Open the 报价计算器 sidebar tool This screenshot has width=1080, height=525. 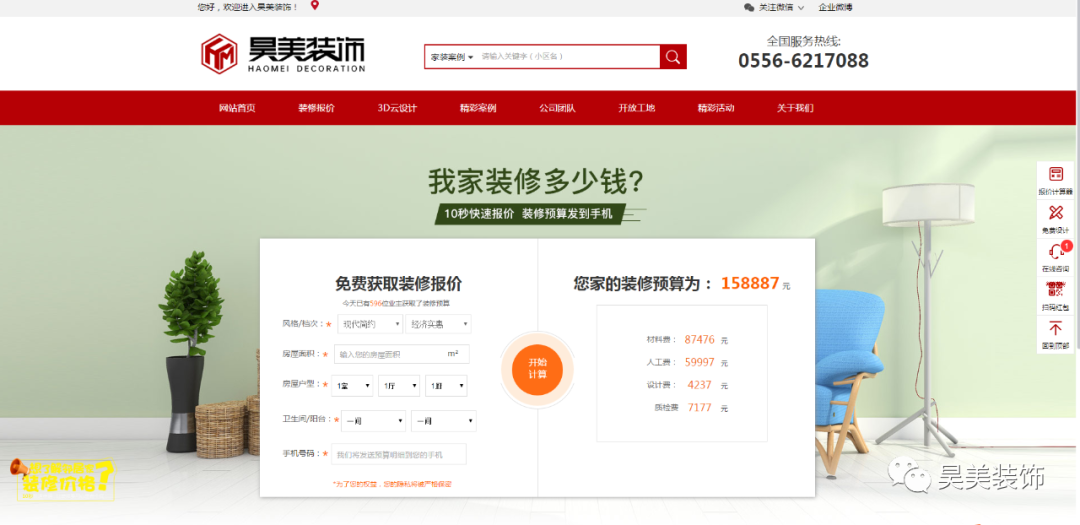click(x=1055, y=181)
